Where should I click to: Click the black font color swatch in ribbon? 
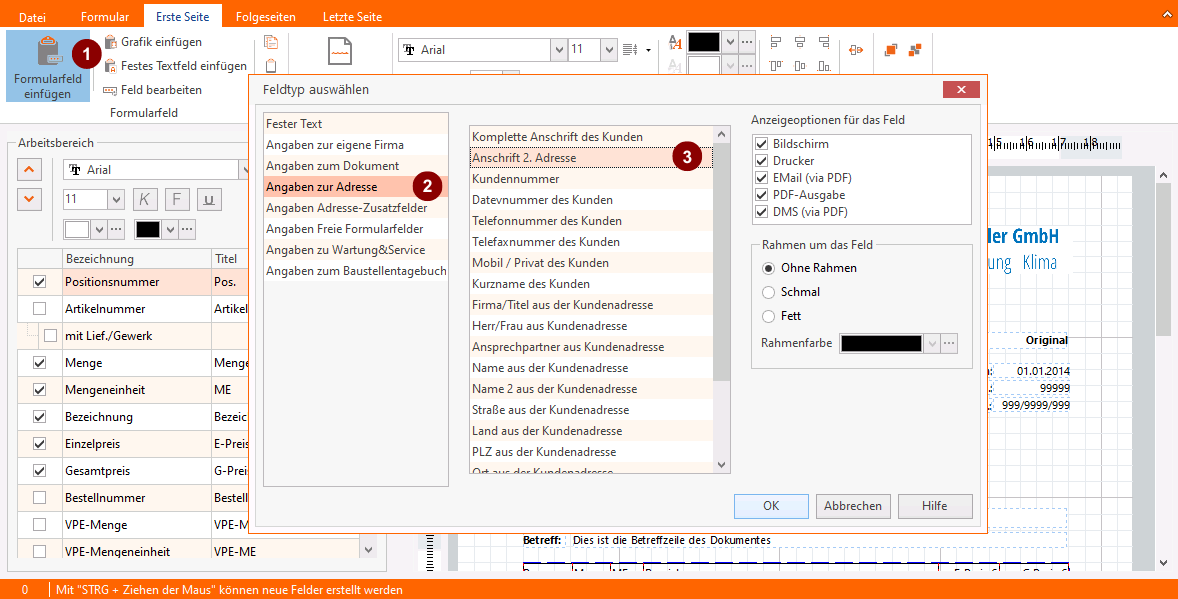click(x=703, y=42)
